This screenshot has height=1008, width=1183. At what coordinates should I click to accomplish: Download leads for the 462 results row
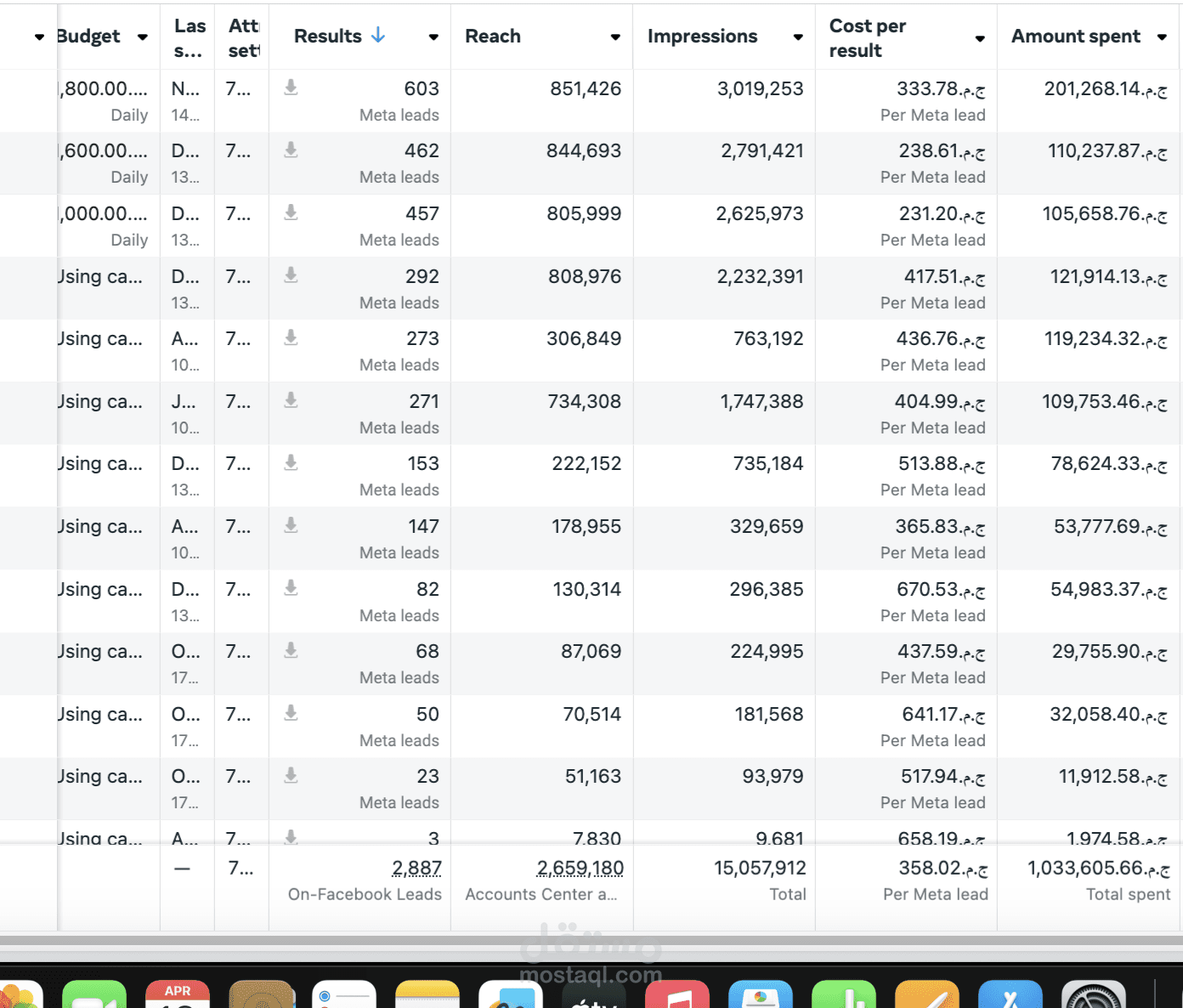291,150
